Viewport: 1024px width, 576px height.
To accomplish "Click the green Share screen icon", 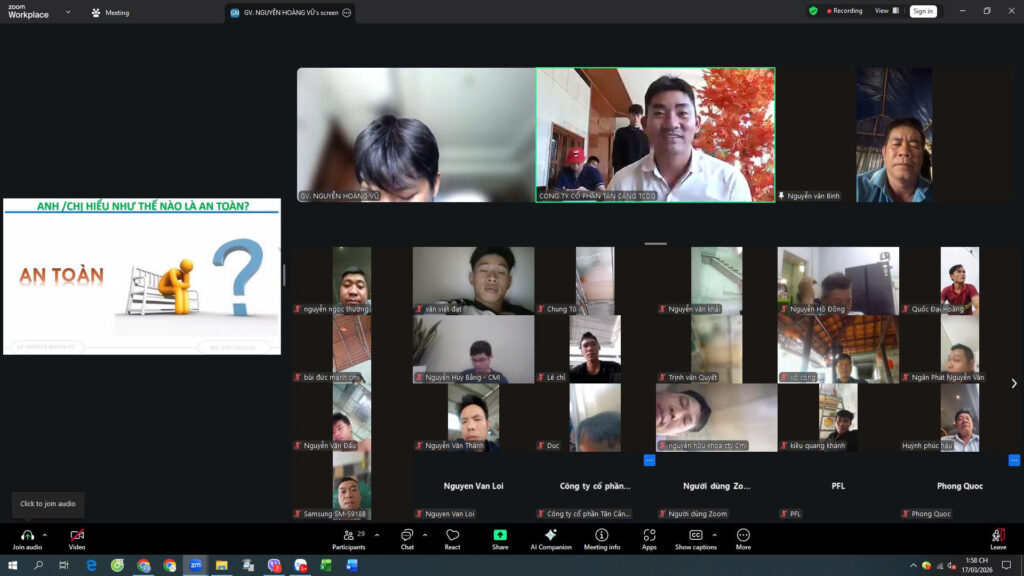I will pos(500,535).
